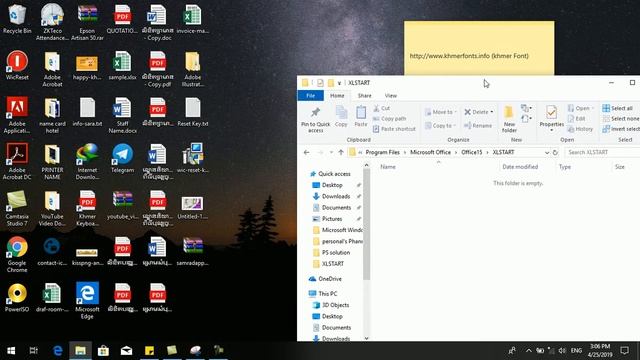Select Quick access in navigation pane

tap(330, 174)
